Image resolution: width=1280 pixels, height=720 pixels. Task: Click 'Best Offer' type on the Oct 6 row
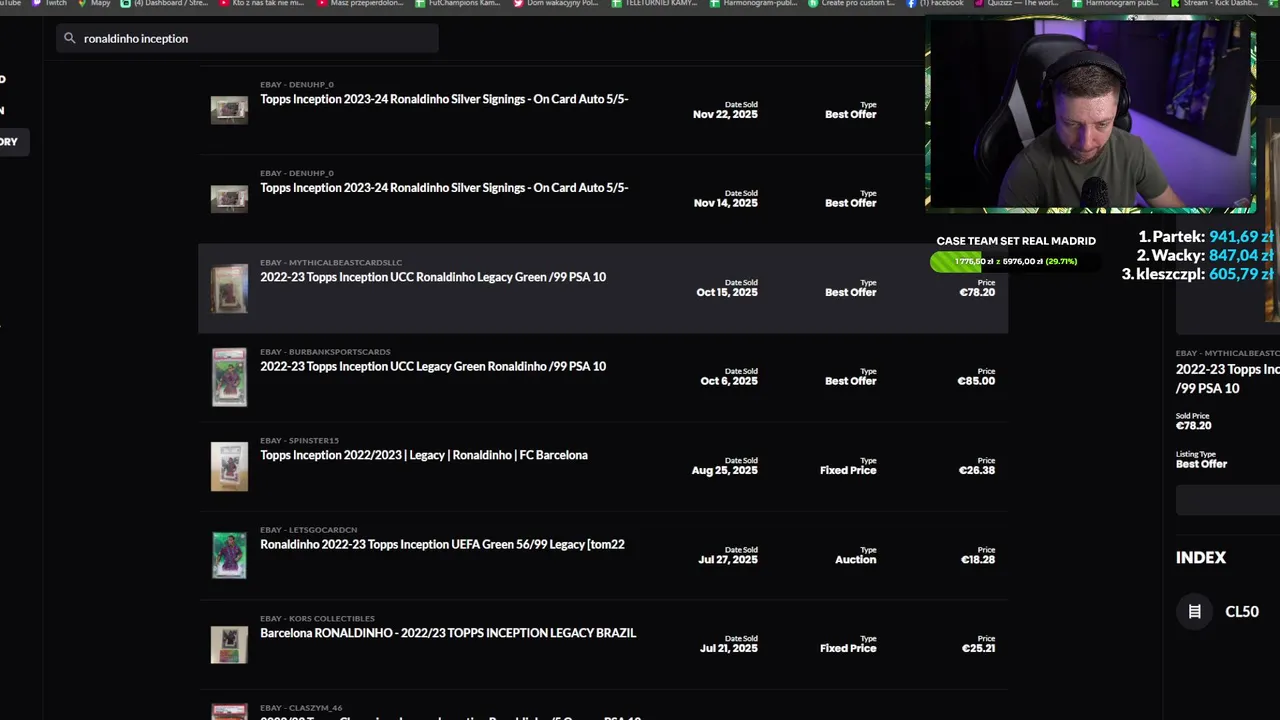click(x=851, y=381)
